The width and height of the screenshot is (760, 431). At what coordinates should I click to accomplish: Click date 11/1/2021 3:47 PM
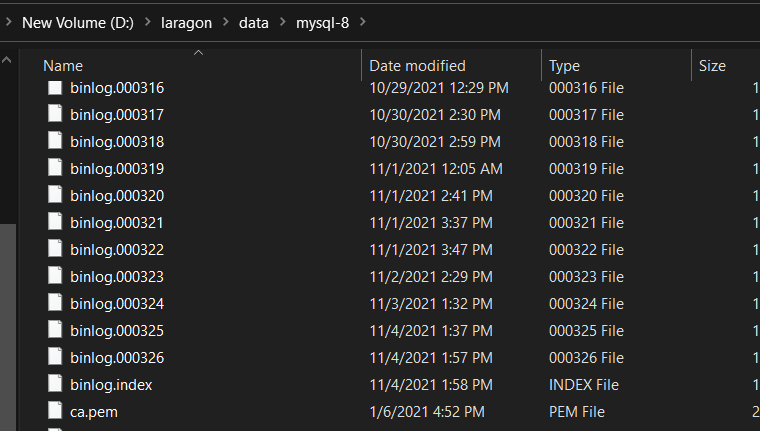(x=431, y=250)
